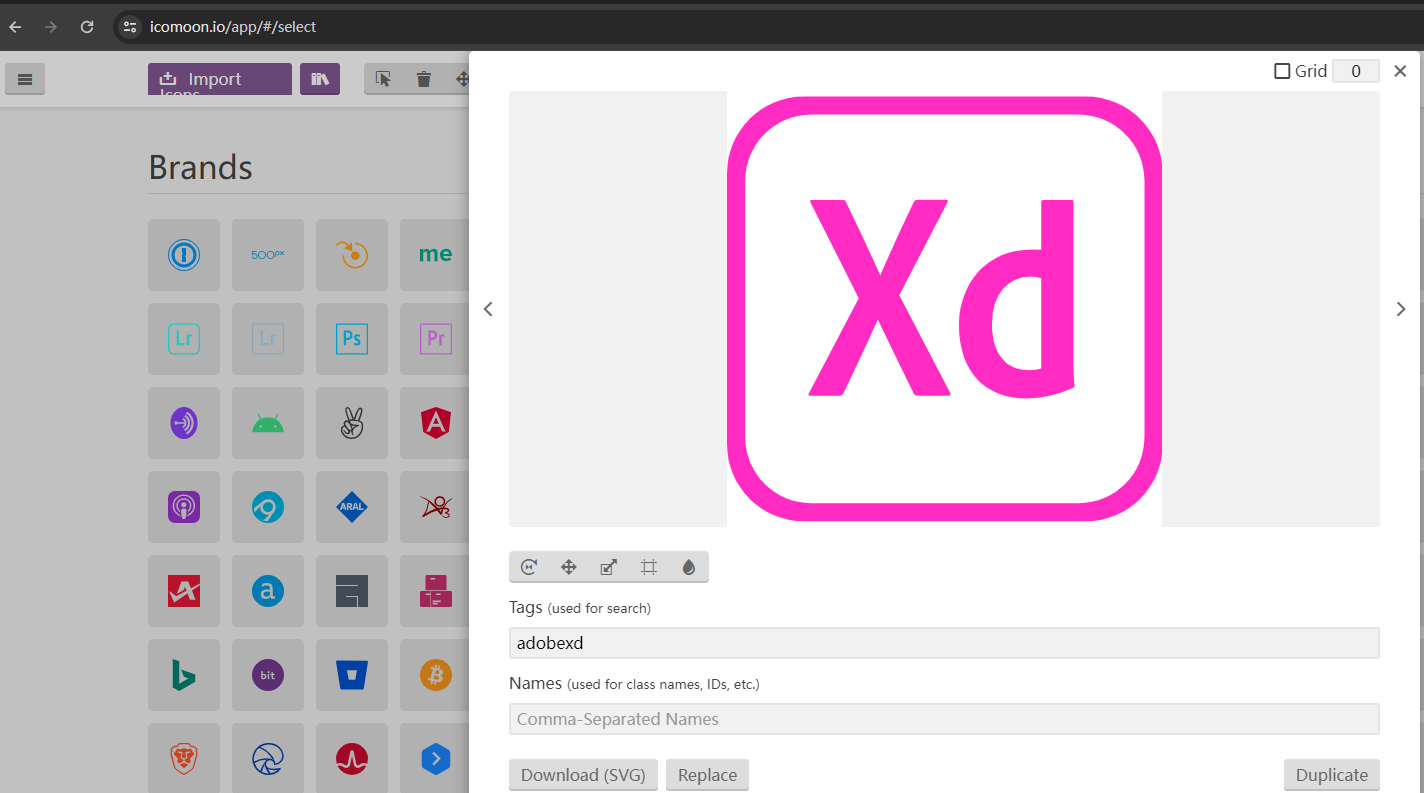This screenshot has height=793, width=1424.
Task: Click the move edit tool
Action: click(569, 567)
